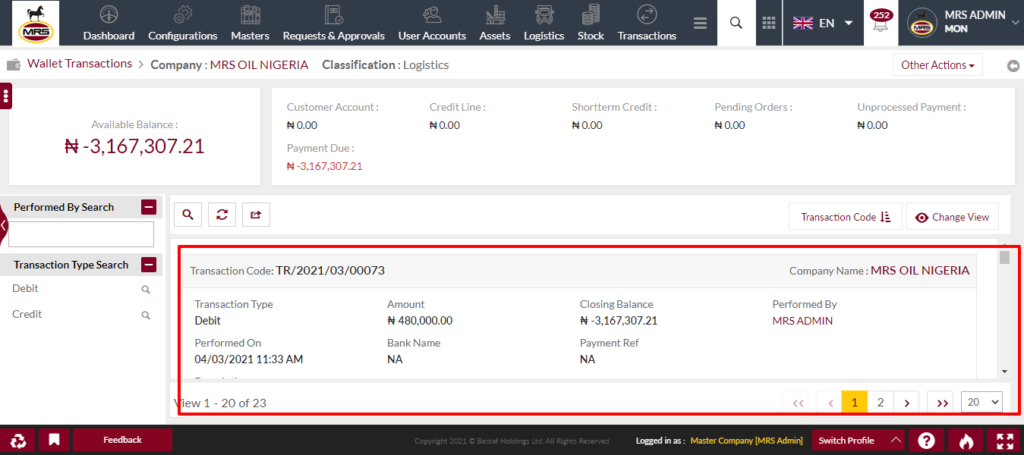Open the page size dropdown showing 20
The image size is (1024, 455).
[x=982, y=402]
